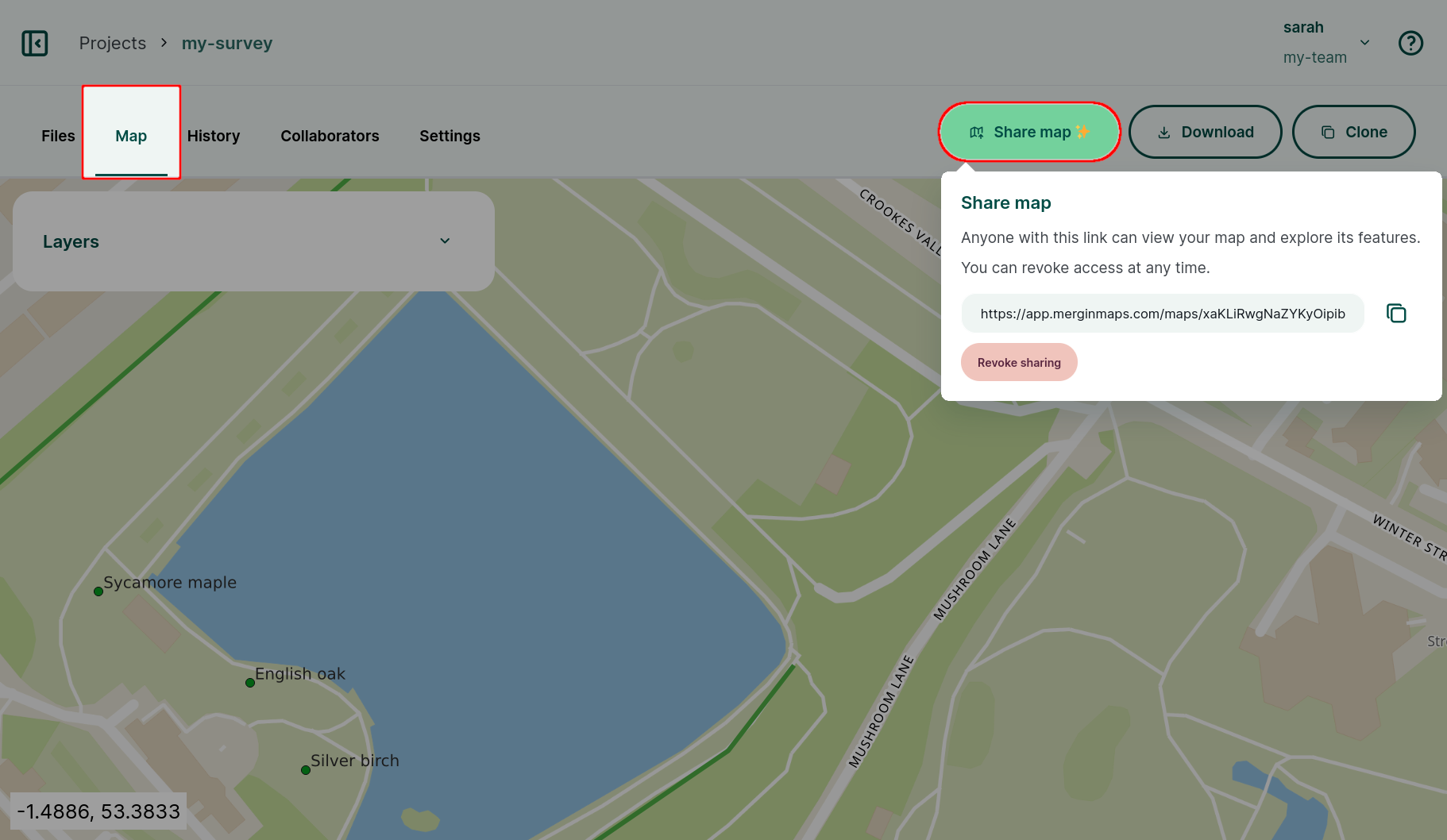This screenshot has width=1447, height=840.
Task: View the Collaborators tab
Action: 330,136
